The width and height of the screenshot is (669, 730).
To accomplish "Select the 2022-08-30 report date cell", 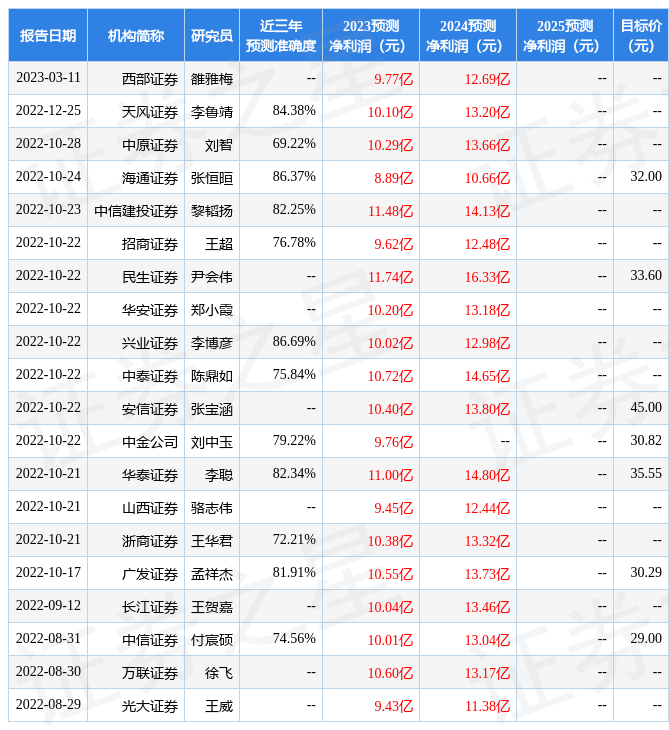I will (x=48, y=672).
